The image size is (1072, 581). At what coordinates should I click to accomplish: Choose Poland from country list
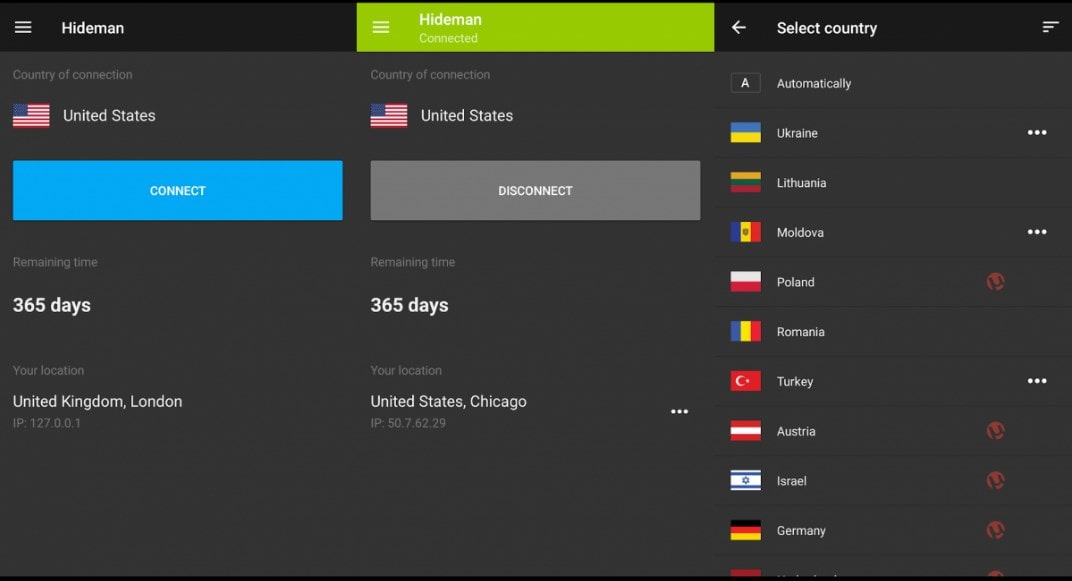893,282
